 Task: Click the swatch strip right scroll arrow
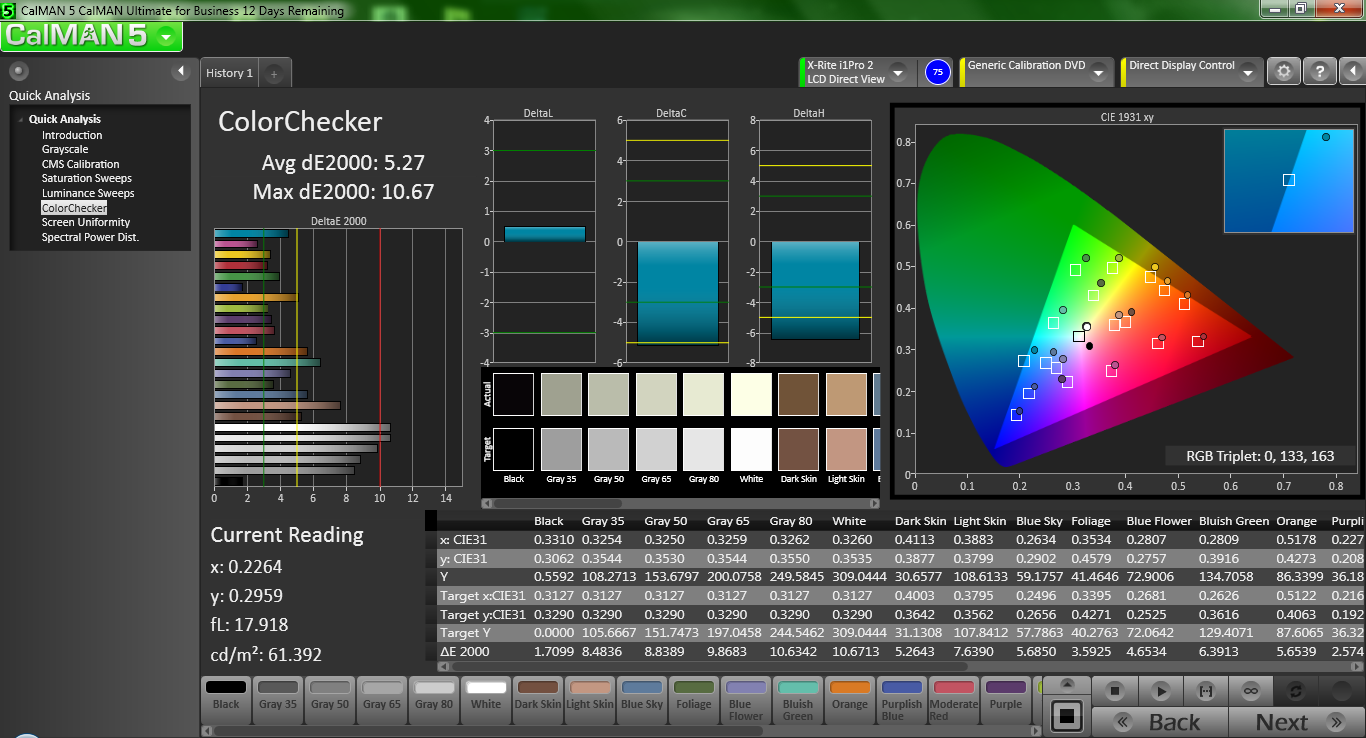(x=1037, y=730)
